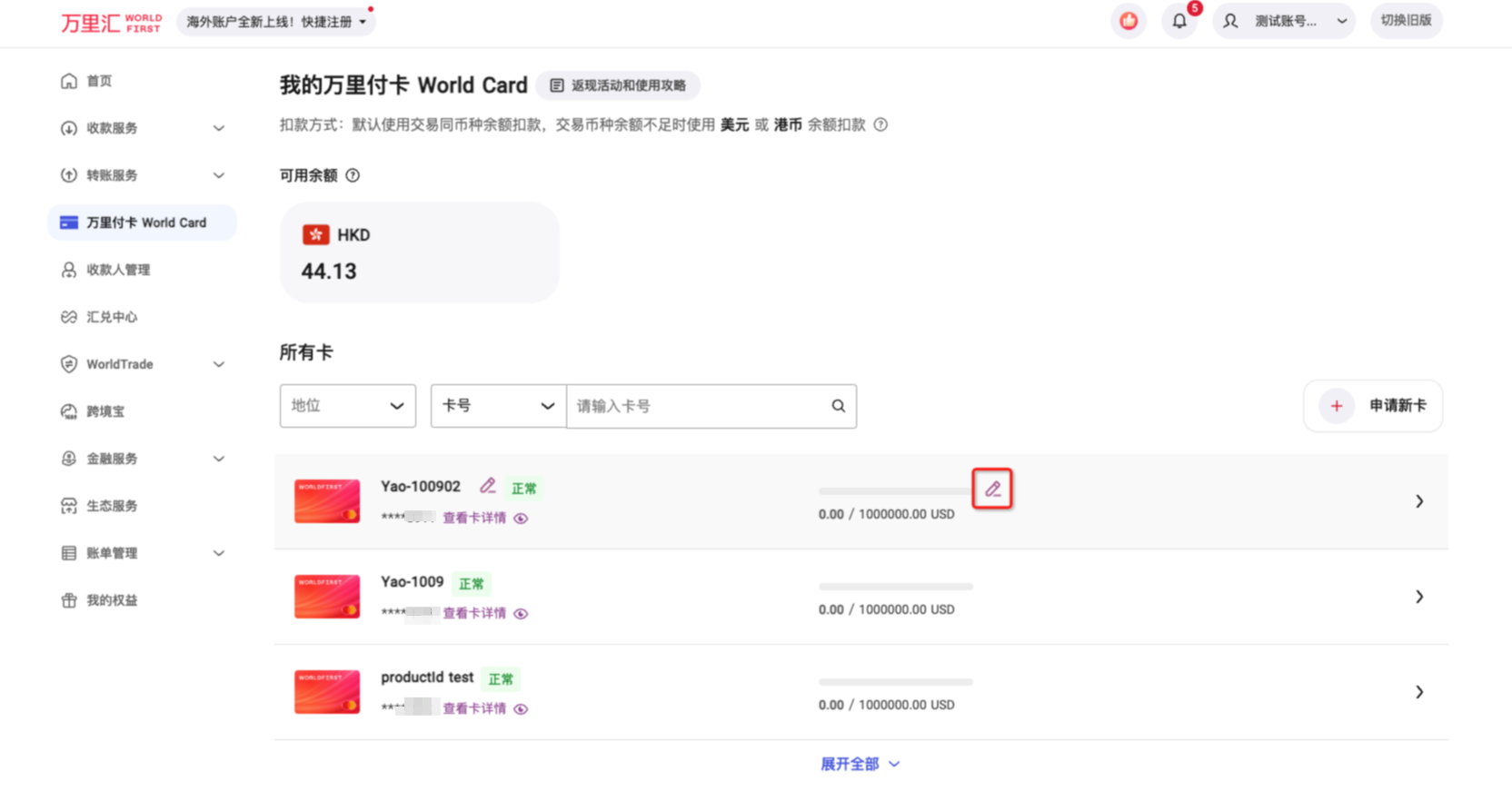
Task: Click 展开全部 to show all cards
Action: 860,764
